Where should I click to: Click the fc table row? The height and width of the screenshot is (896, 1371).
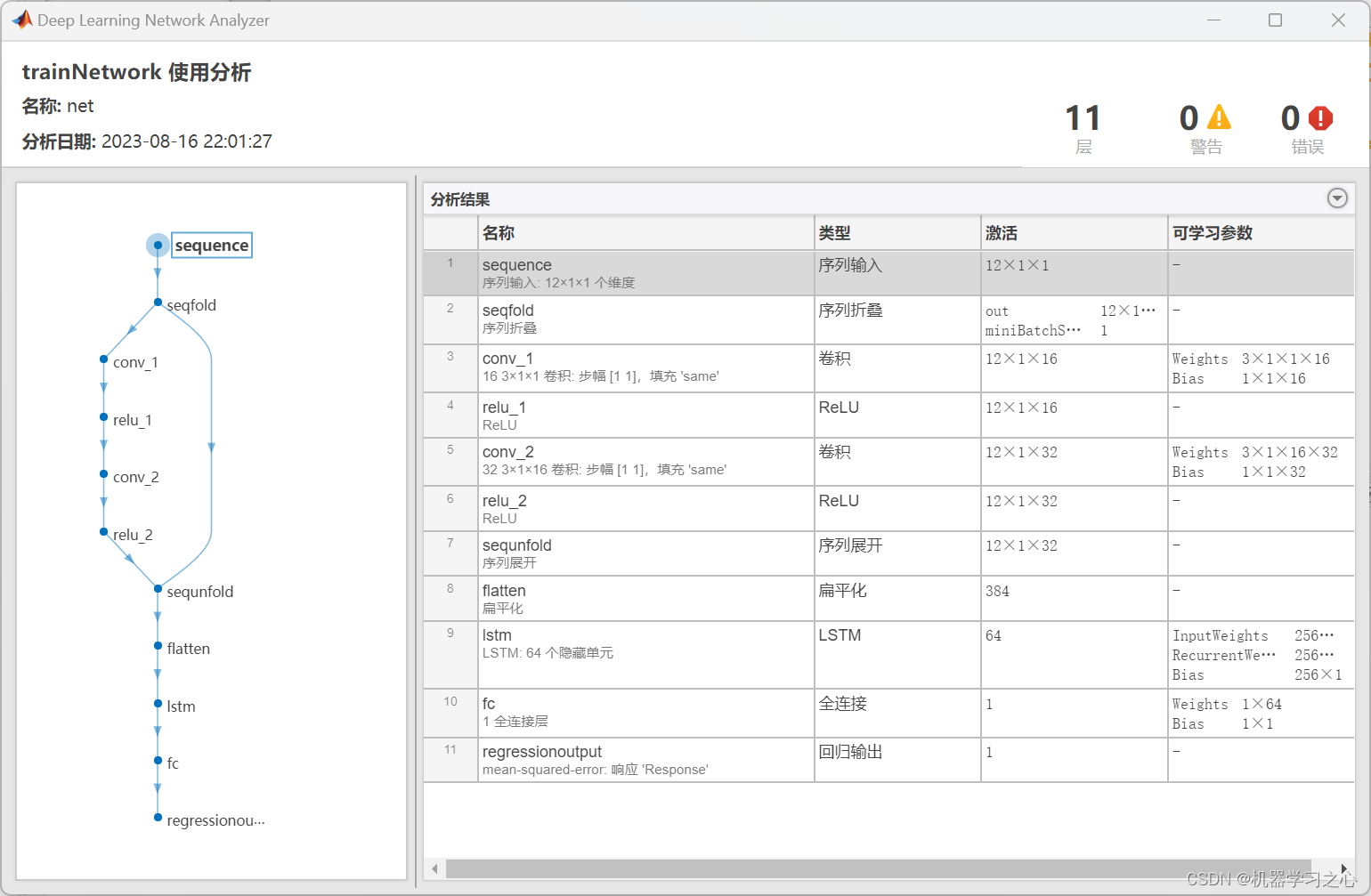[x=888, y=714]
